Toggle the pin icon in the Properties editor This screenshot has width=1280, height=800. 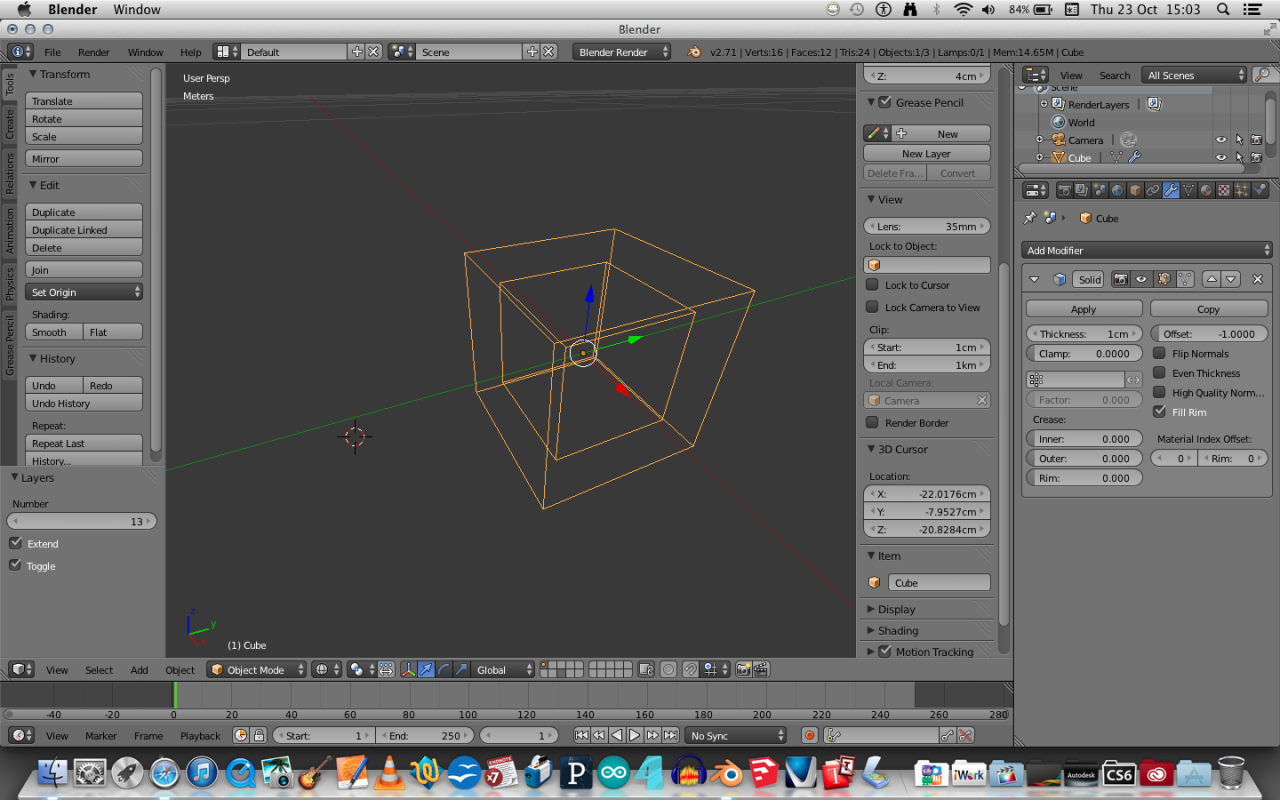(x=1029, y=218)
